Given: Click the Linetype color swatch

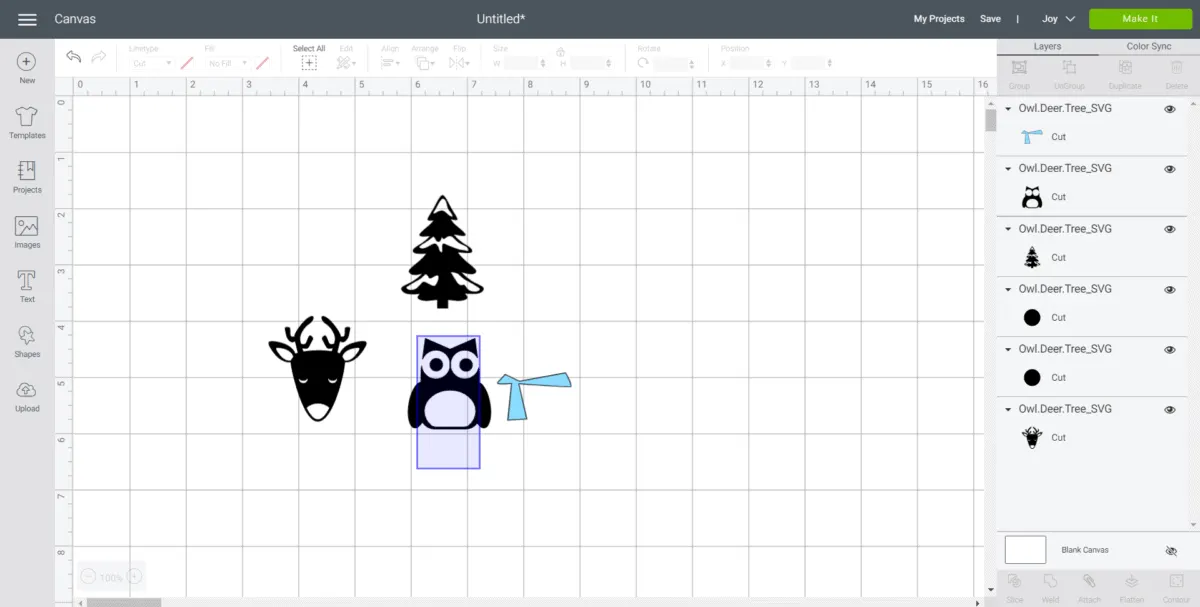Looking at the screenshot, I should click(x=186, y=63).
